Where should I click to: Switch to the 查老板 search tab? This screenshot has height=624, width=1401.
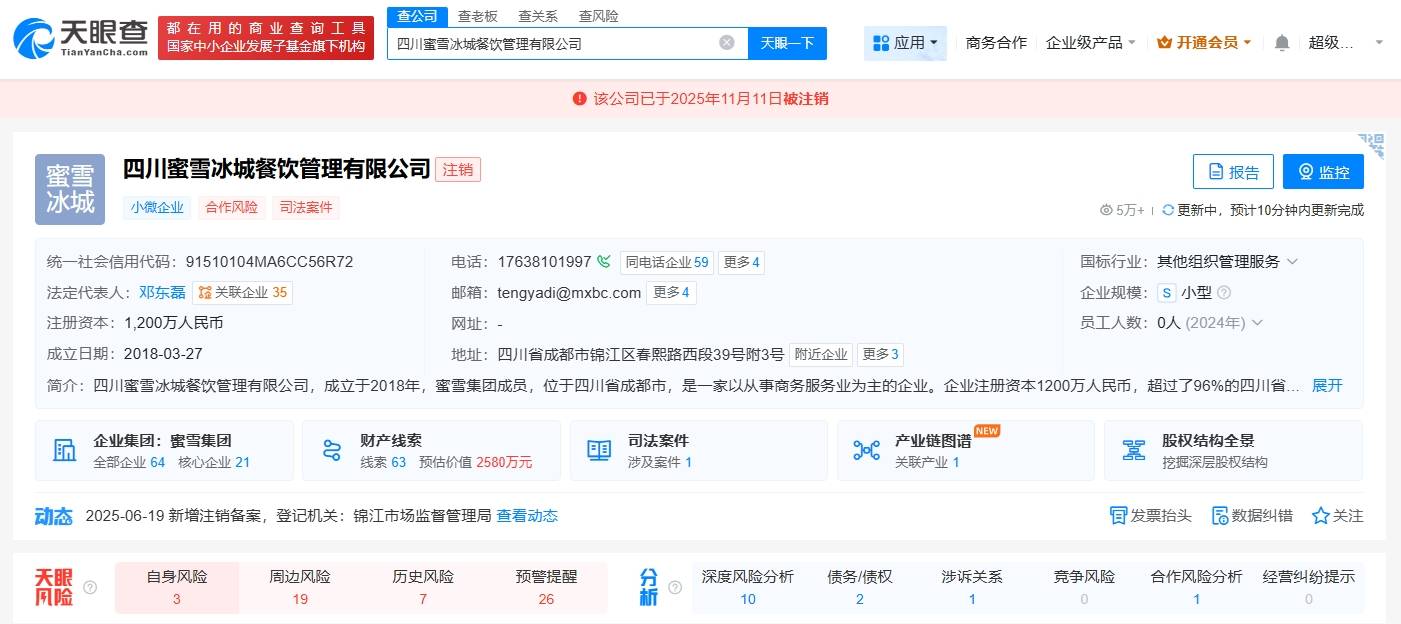pos(478,16)
